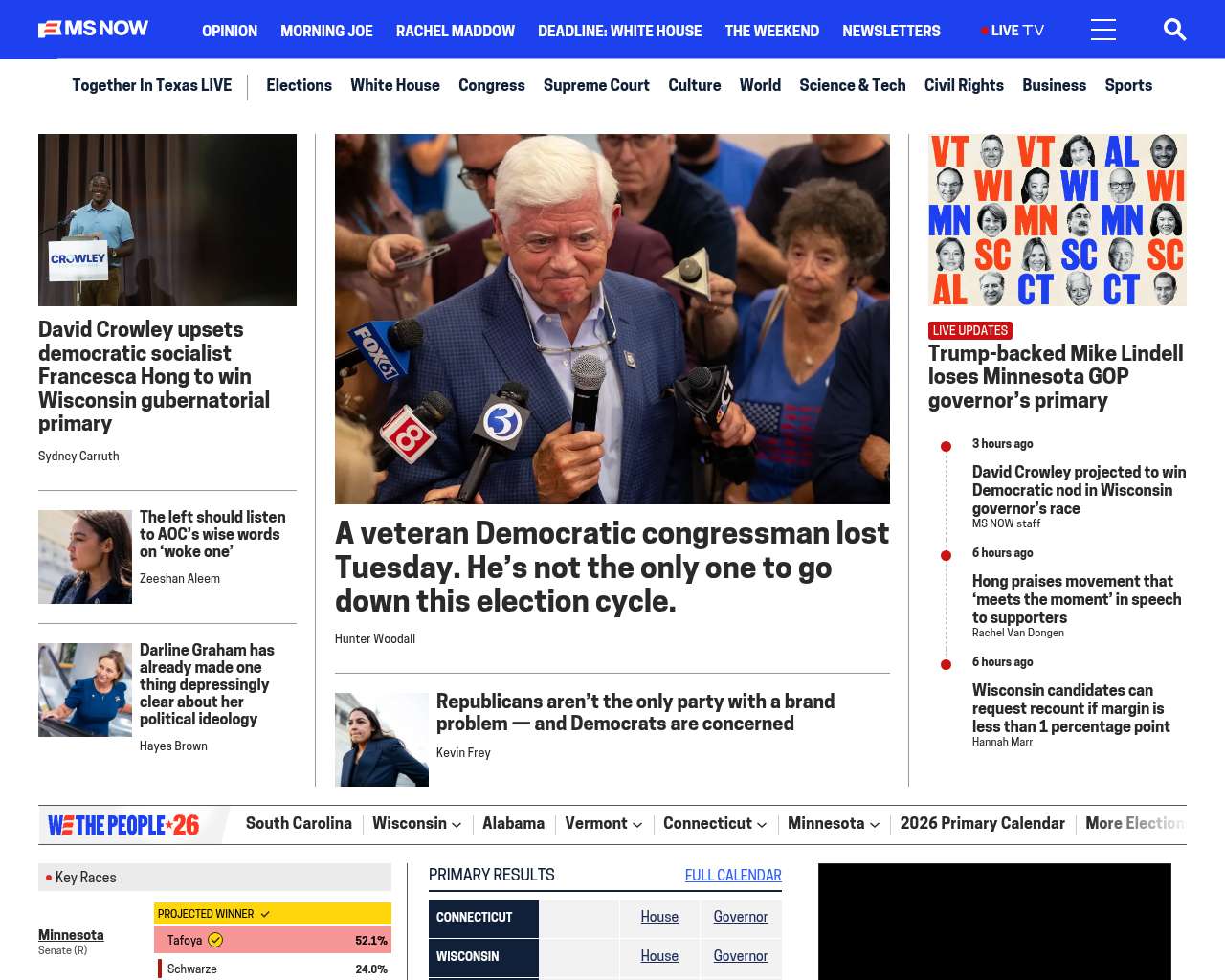
Task: Open Connecticut Governor primary results
Action: 741,917
